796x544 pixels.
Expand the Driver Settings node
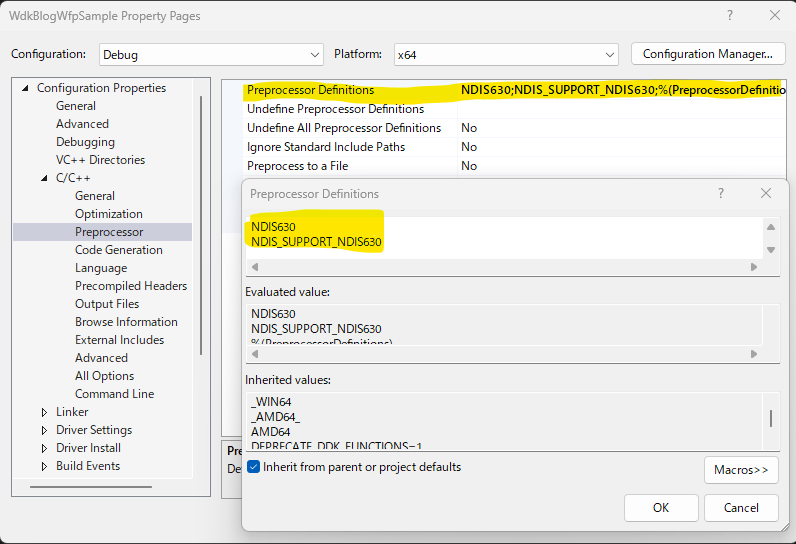pos(44,430)
